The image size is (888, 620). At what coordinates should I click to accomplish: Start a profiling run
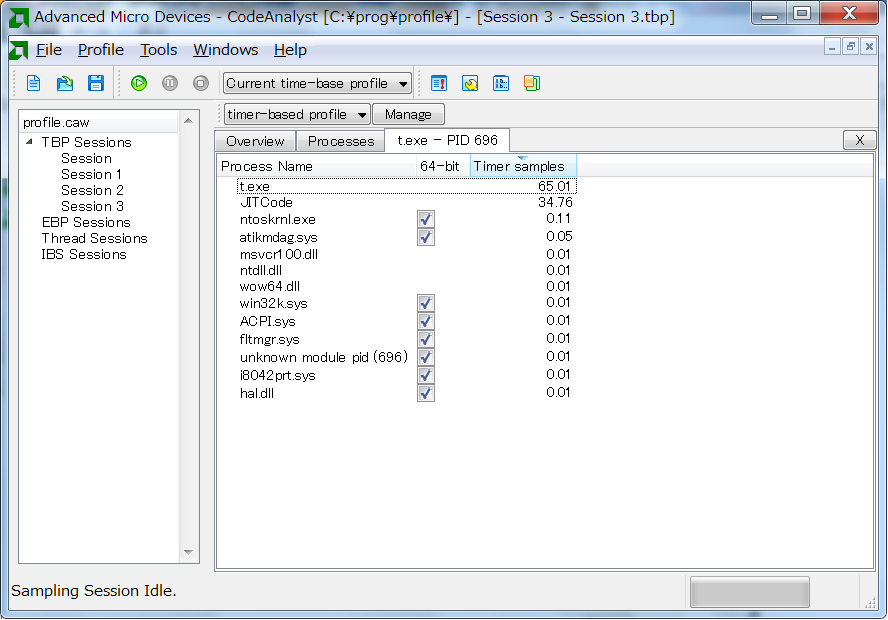point(139,83)
